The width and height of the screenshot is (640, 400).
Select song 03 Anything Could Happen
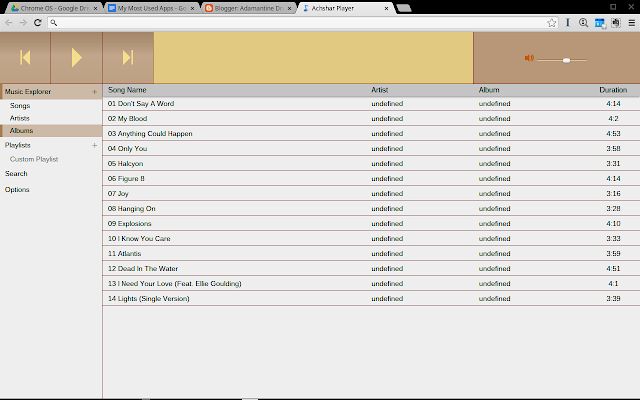(x=371, y=133)
